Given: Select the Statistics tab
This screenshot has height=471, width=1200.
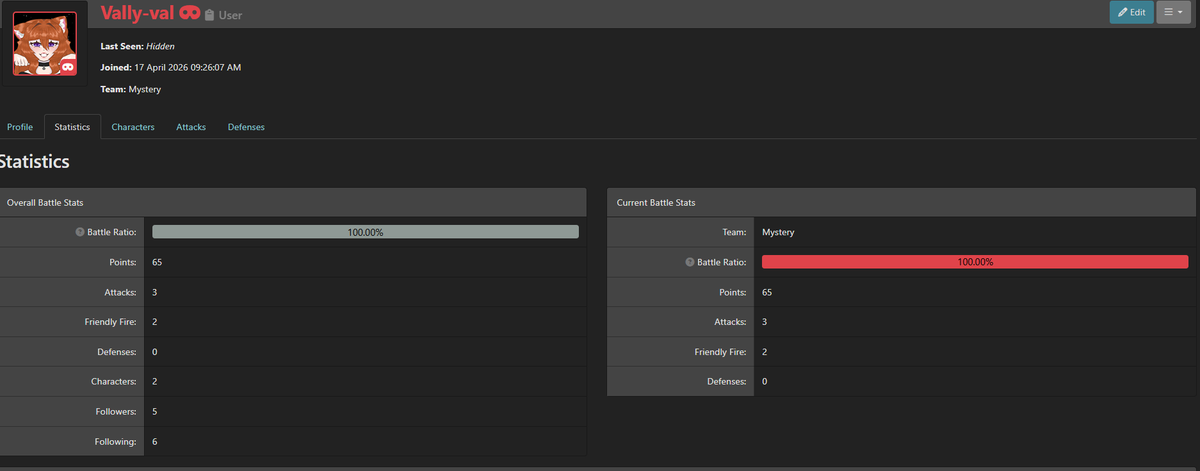Looking at the screenshot, I should [72, 127].
